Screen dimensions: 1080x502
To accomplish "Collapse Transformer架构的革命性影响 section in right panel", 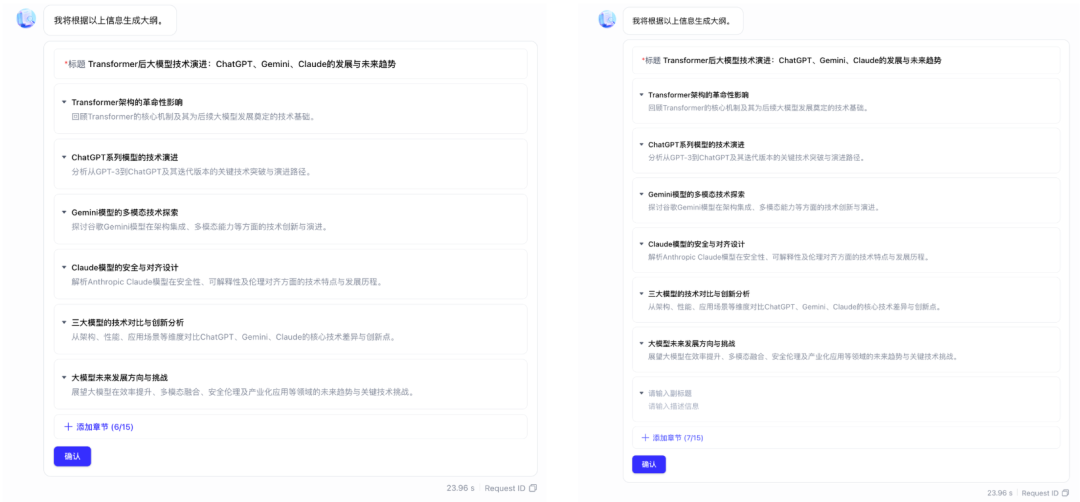I will pyautogui.click(x=641, y=95).
